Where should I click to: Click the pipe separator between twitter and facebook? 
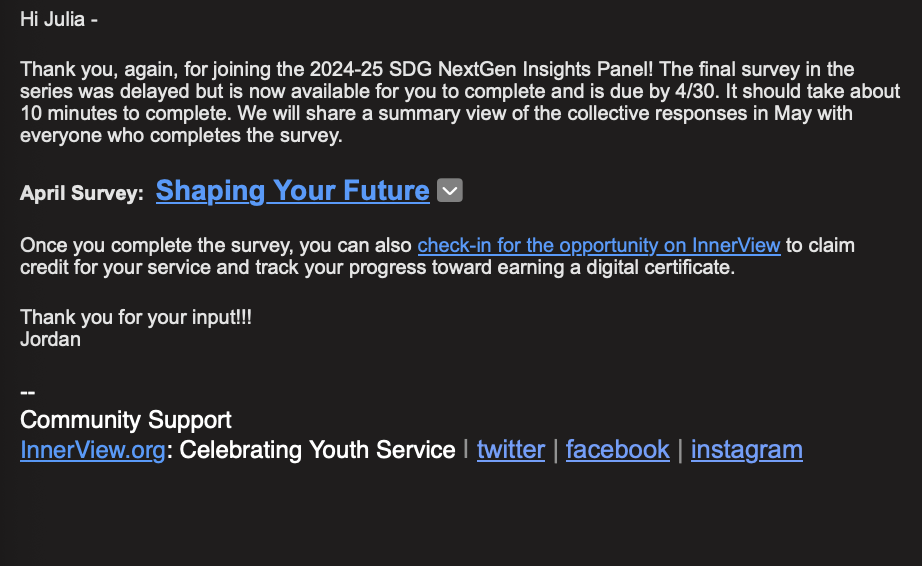555,450
